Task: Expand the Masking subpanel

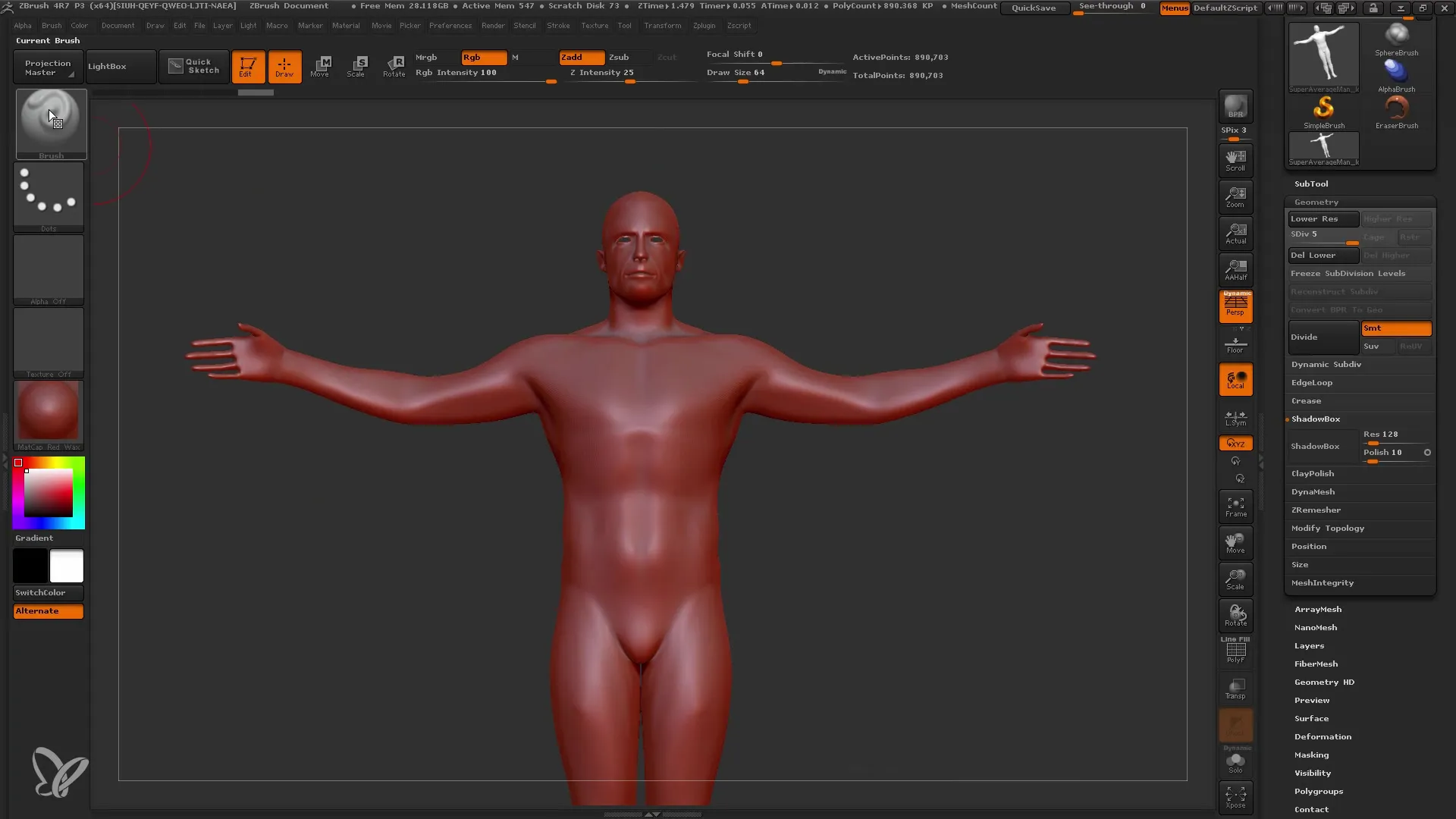Action: pos(1311,754)
